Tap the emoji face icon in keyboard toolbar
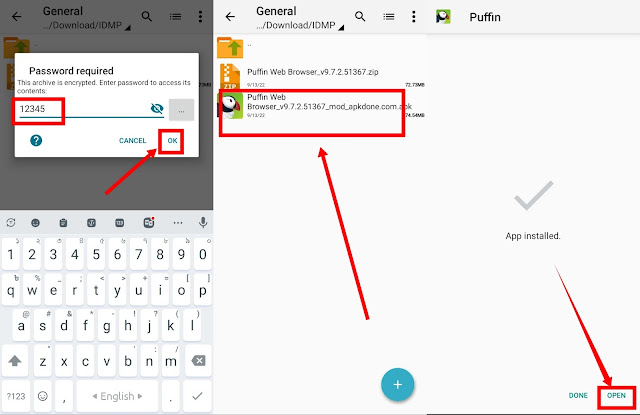 (36, 223)
